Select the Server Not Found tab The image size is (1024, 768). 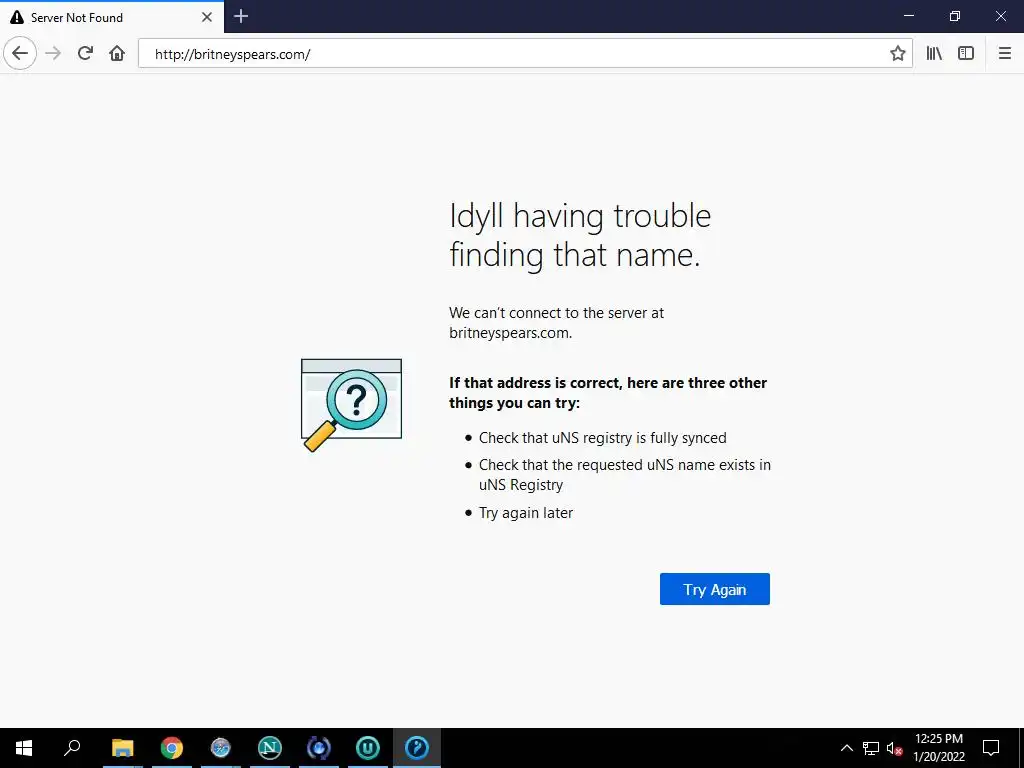[112, 17]
